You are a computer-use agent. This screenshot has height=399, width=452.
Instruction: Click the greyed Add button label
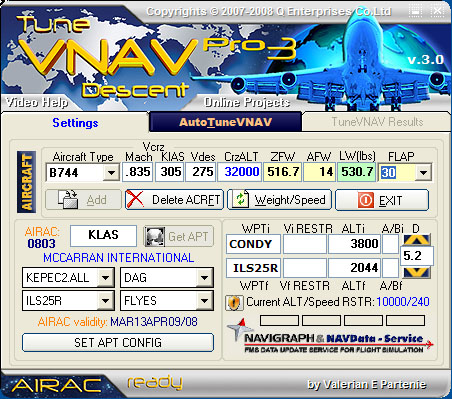tap(96, 200)
